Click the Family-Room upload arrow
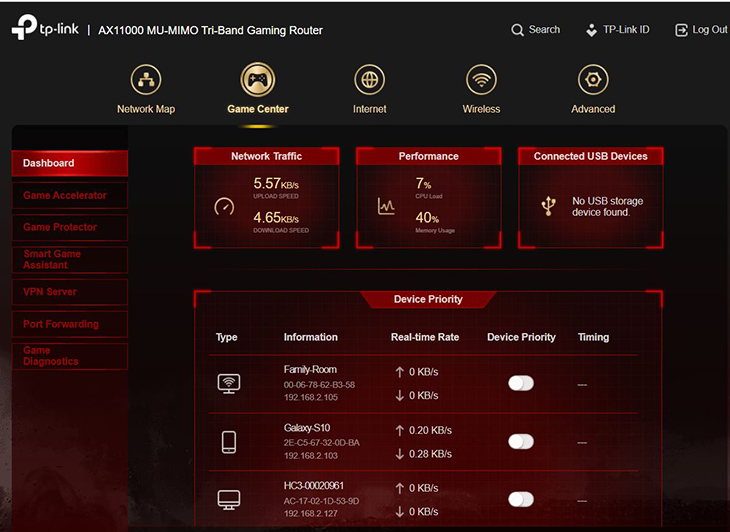The height and width of the screenshot is (532, 730). [399, 372]
